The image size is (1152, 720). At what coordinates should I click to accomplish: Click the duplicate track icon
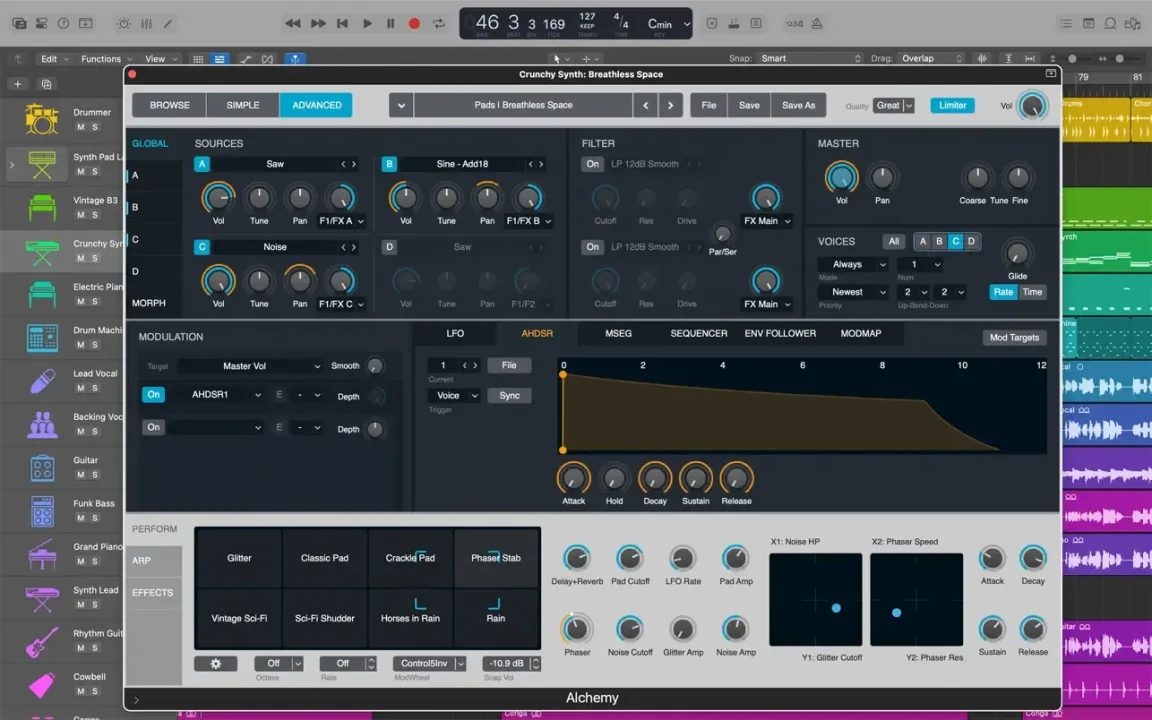coord(46,84)
